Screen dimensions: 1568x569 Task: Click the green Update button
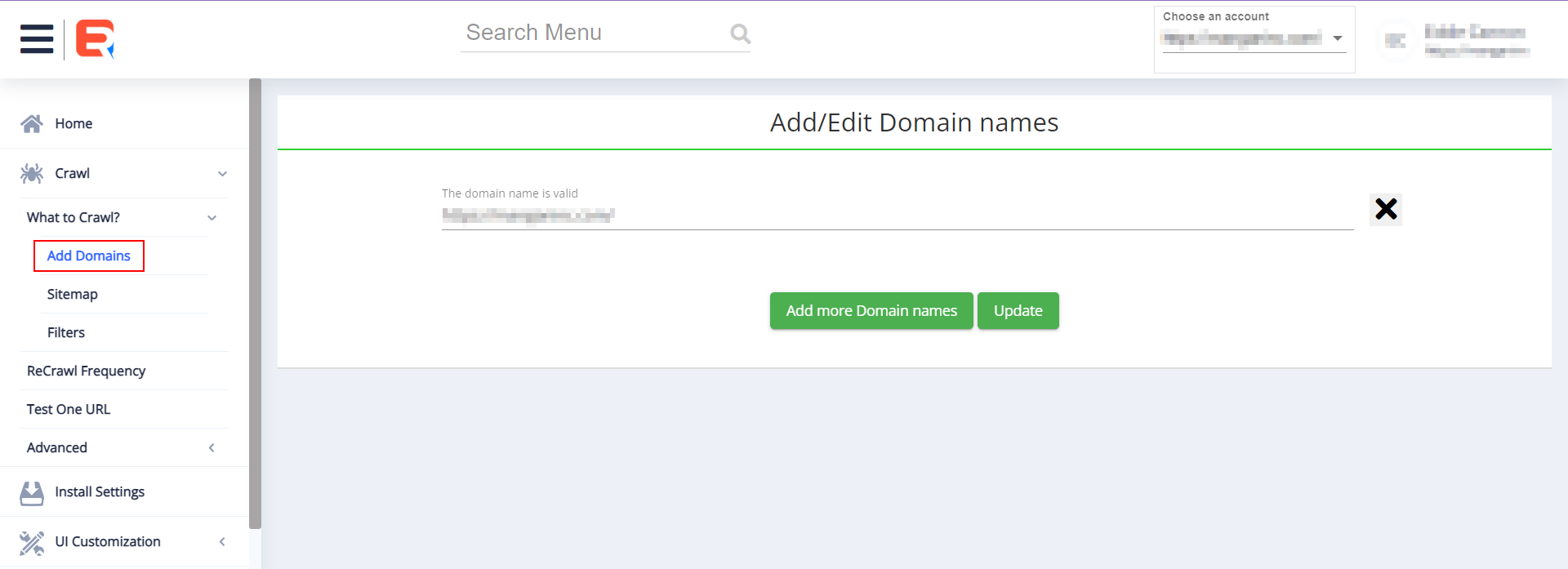[x=1018, y=311]
